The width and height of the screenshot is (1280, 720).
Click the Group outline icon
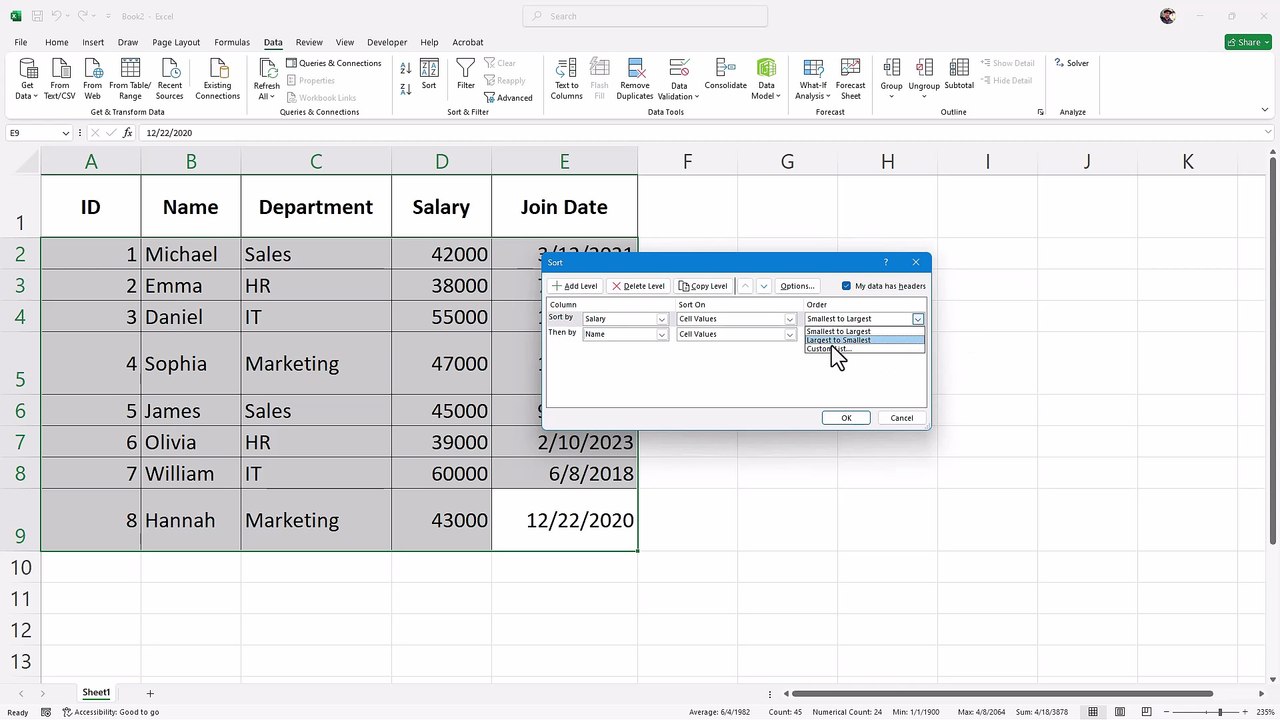pyautogui.click(x=892, y=68)
